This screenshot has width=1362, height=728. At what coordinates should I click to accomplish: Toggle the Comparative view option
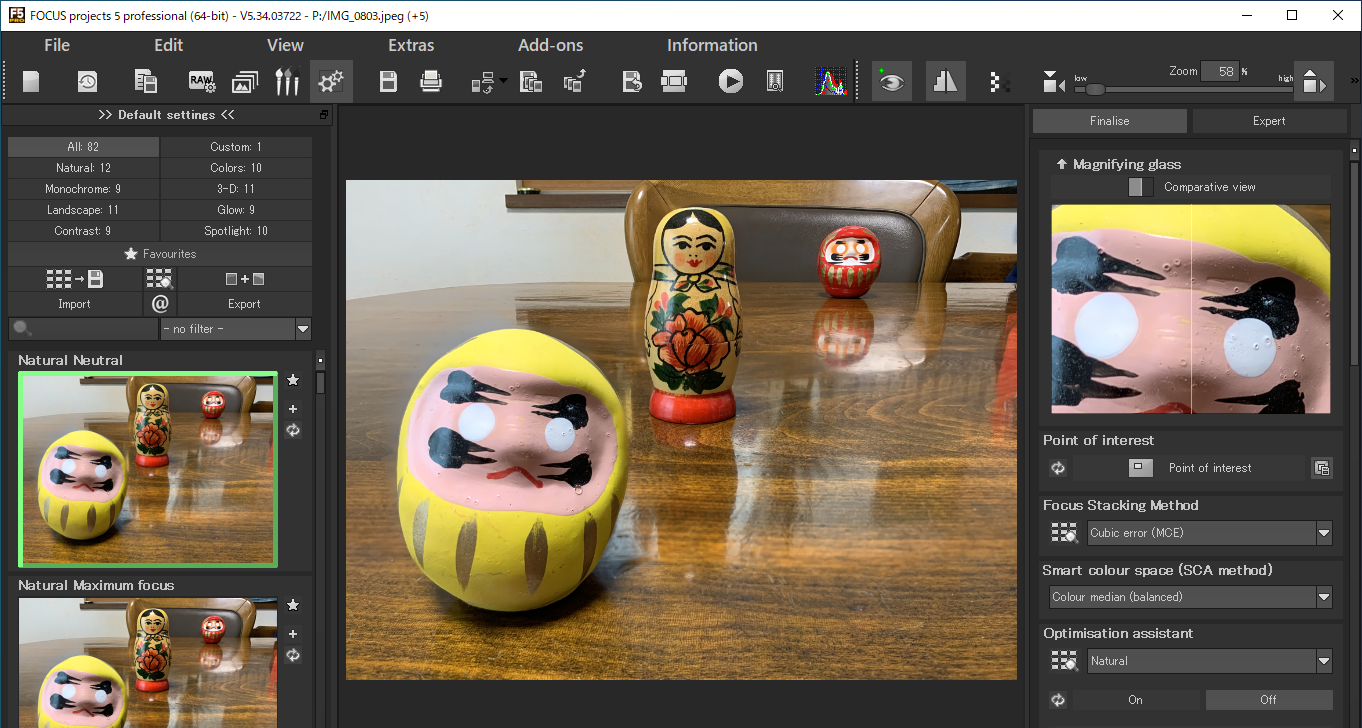pos(1140,187)
